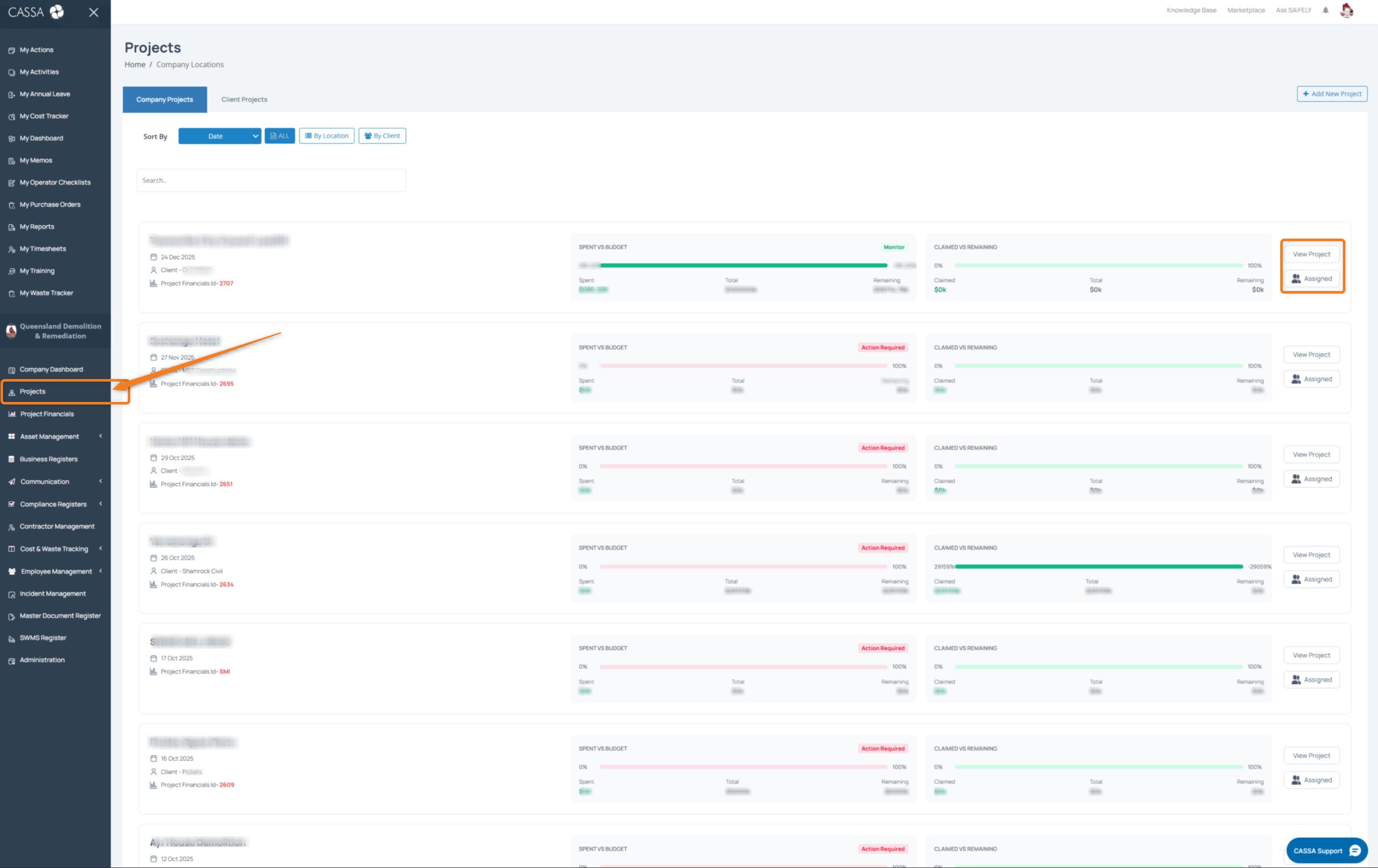Switch to the Client Projects tab
The image size is (1378, 868).
[244, 99]
